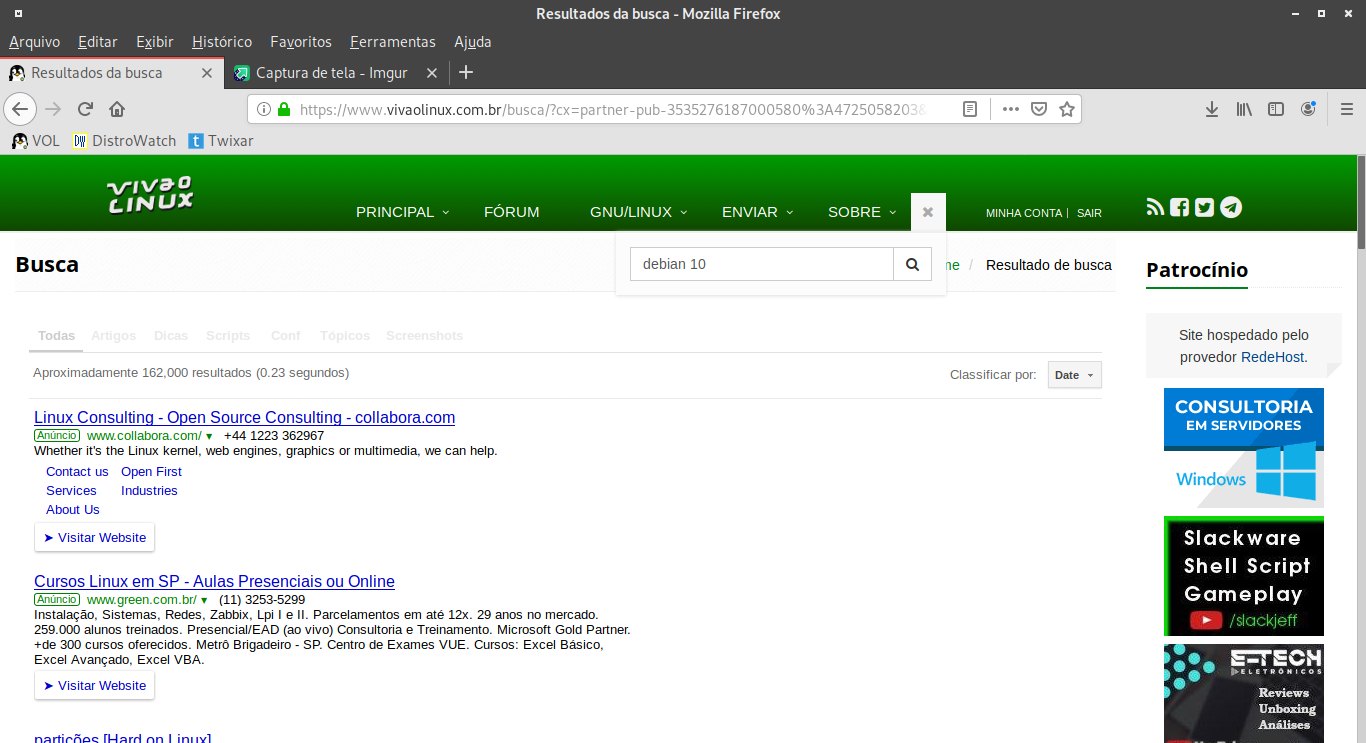Expand collabora.com ad options arrow
Image resolution: width=1366 pixels, height=743 pixels.
click(x=209, y=436)
